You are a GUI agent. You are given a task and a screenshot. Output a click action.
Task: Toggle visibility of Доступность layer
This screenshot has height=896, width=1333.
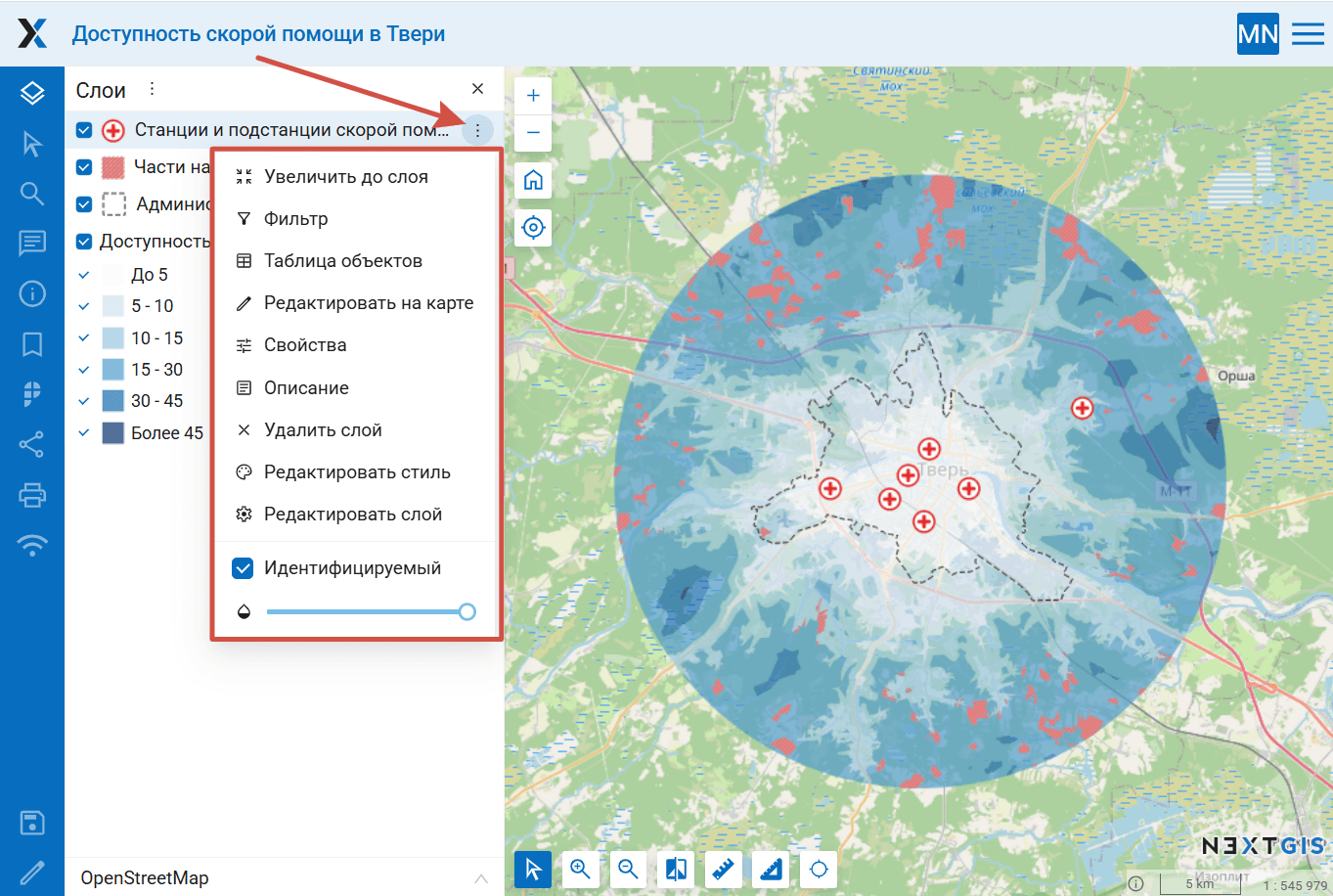[84, 242]
